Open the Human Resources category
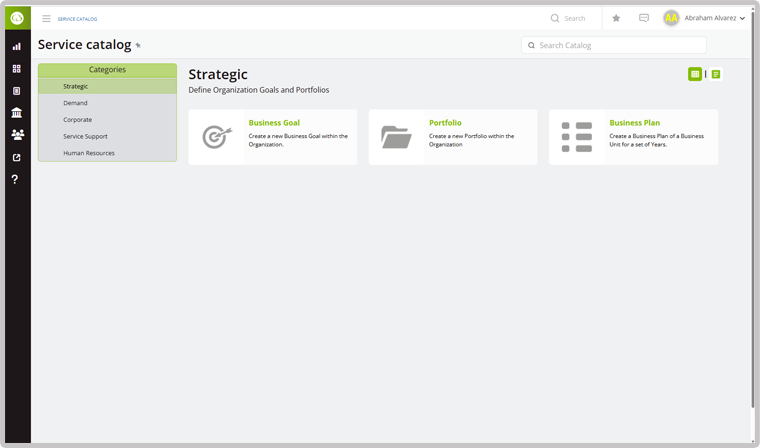Image resolution: width=760 pixels, height=448 pixels. (89, 153)
